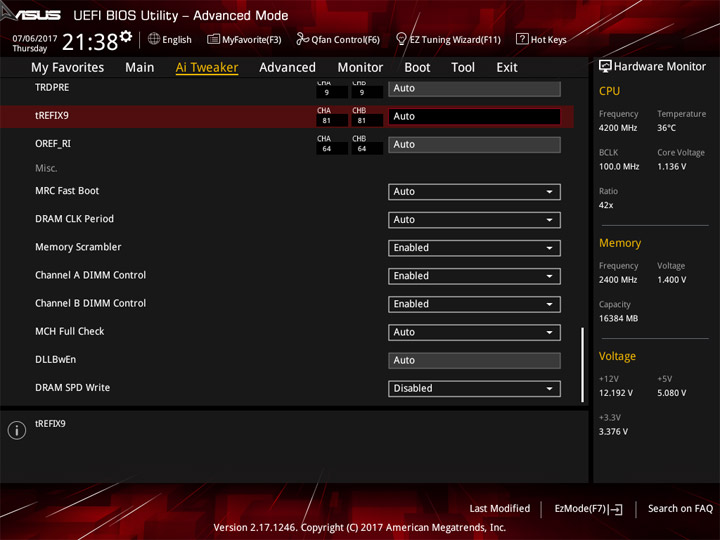The width and height of the screenshot is (720, 540).
Task: Select the Memory Scrambler label
Action: [x=78, y=247]
